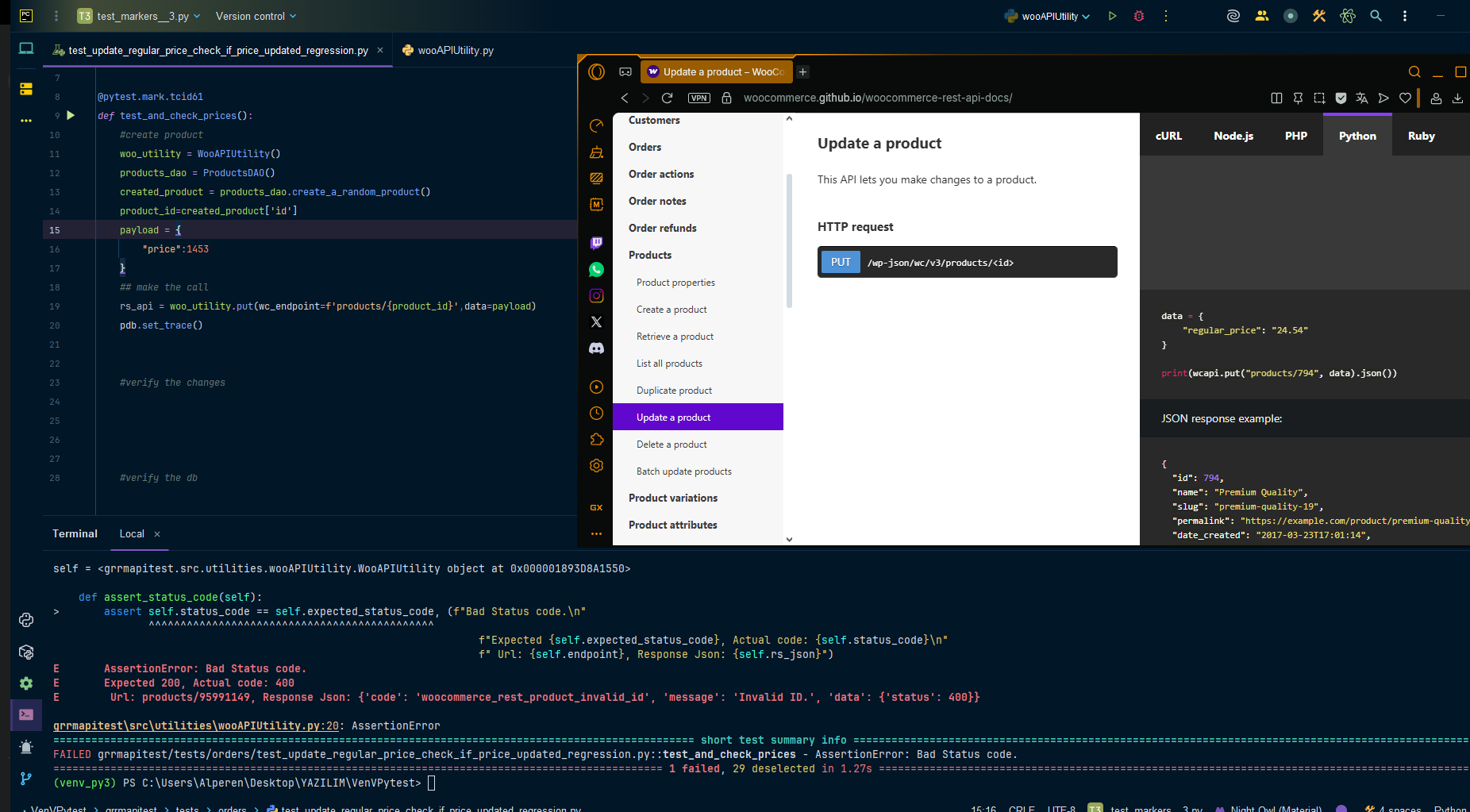Image resolution: width=1470 pixels, height=812 pixels.
Task: Click wooAPIUtility.py:20 link in terminal
Action: click(x=196, y=725)
